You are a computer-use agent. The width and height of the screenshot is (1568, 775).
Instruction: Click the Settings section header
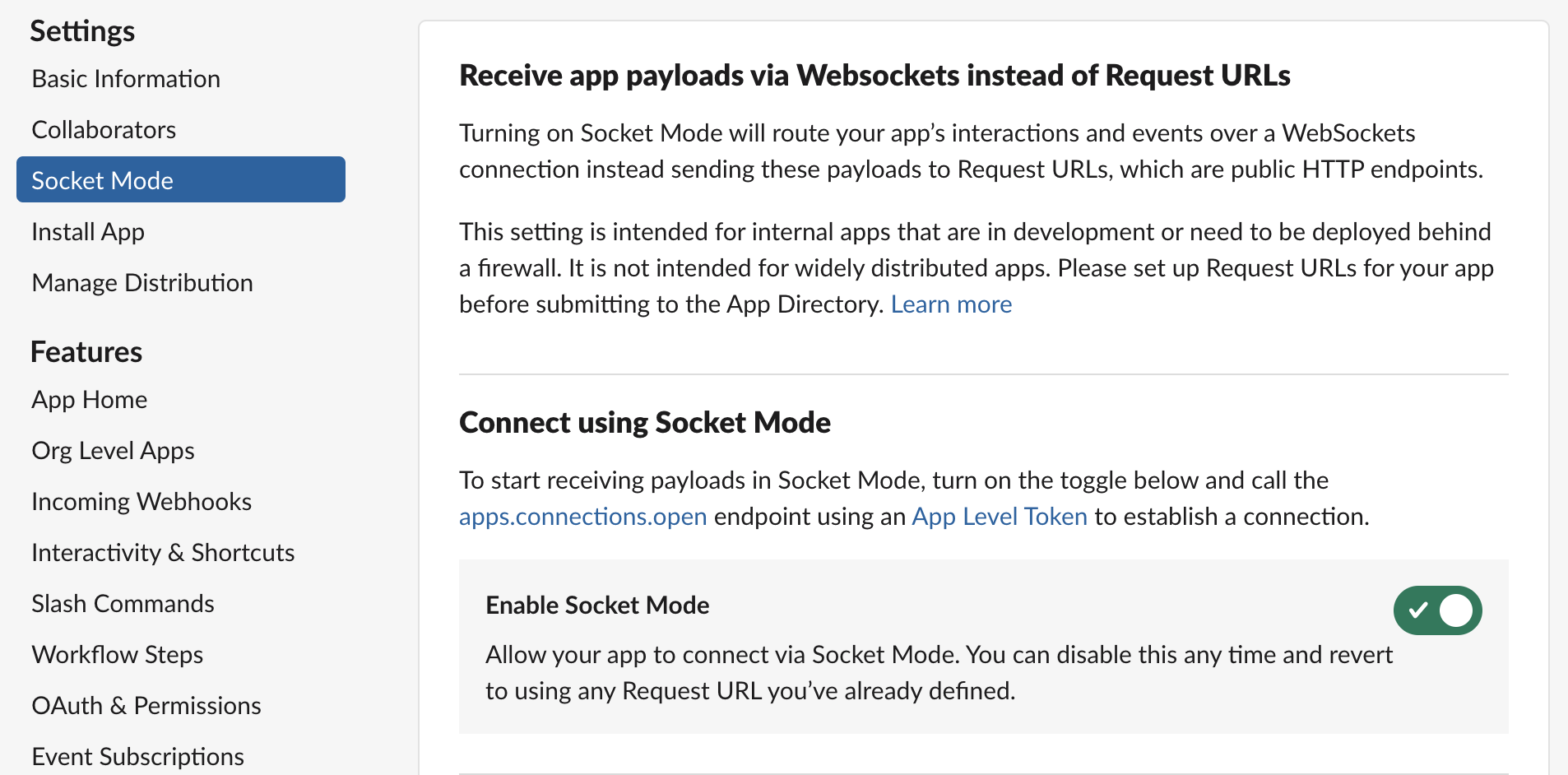pyautogui.click(x=82, y=30)
